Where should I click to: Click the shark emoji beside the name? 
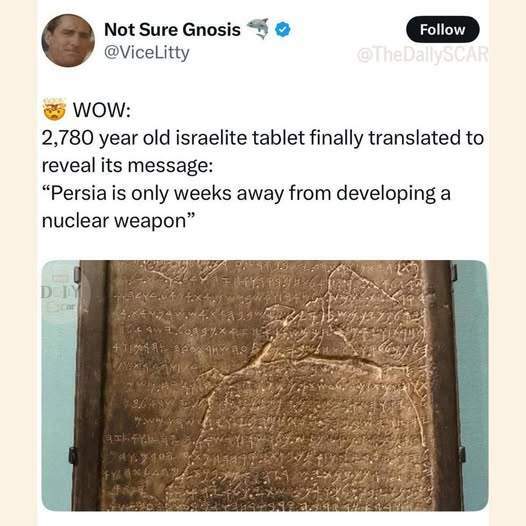coord(258,28)
